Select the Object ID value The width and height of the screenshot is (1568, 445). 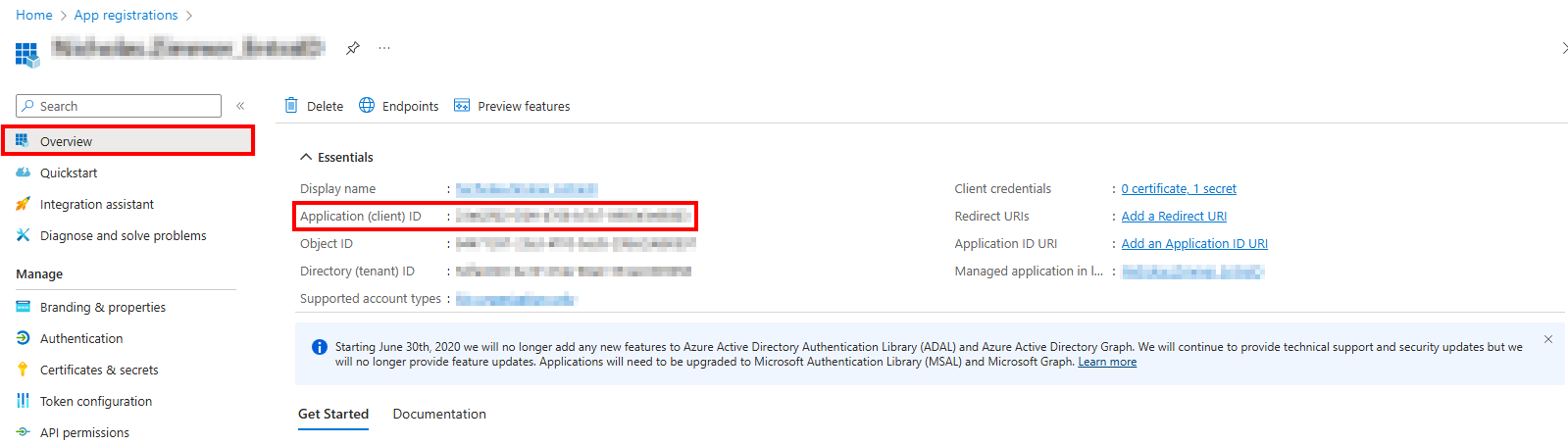(576, 243)
